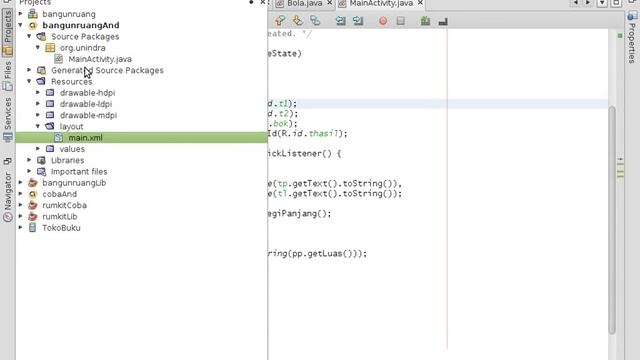Click the Important files node icon
The height and width of the screenshot is (360, 640).
pyautogui.click(x=41, y=171)
